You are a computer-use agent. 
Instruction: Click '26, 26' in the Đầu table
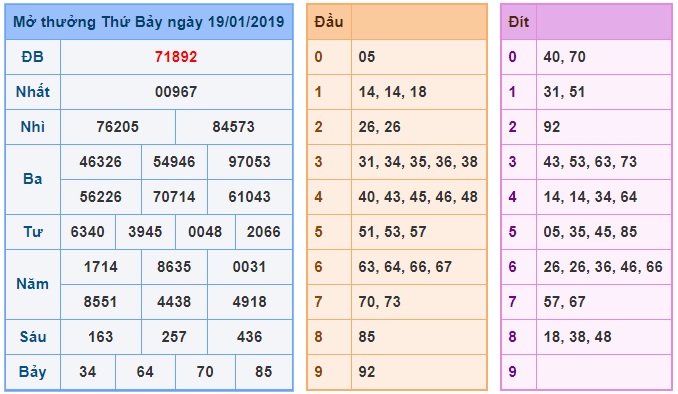point(380,127)
